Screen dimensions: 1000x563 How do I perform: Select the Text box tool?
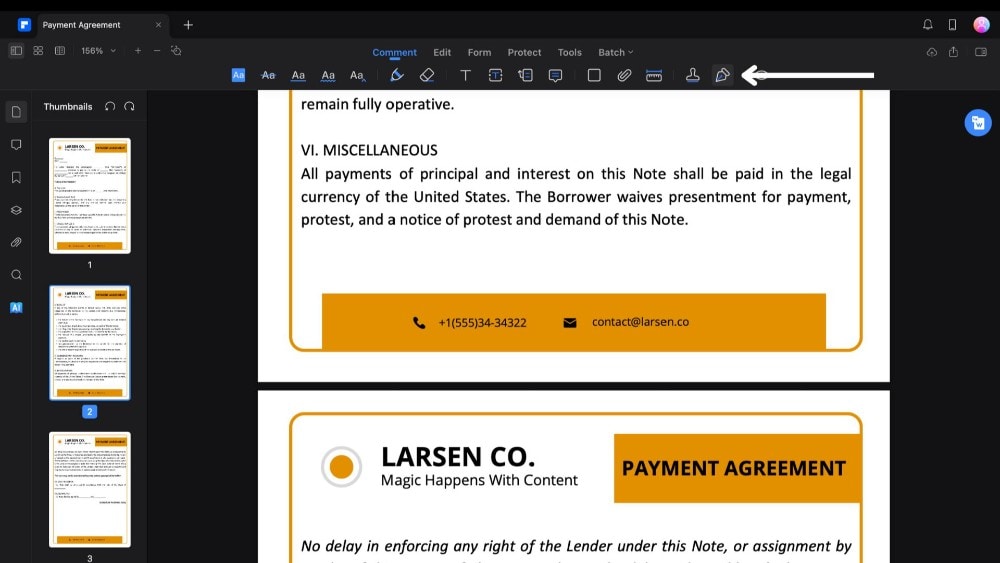click(x=496, y=75)
